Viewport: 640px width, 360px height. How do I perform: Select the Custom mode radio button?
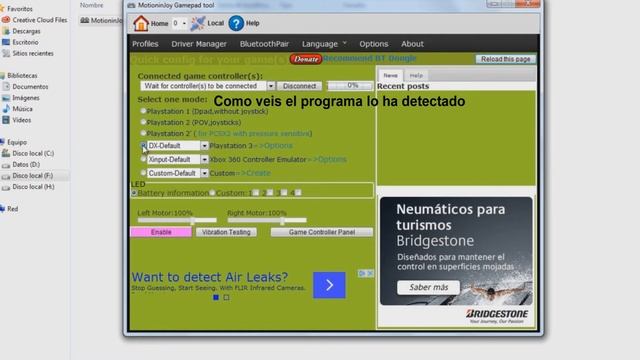(143, 173)
